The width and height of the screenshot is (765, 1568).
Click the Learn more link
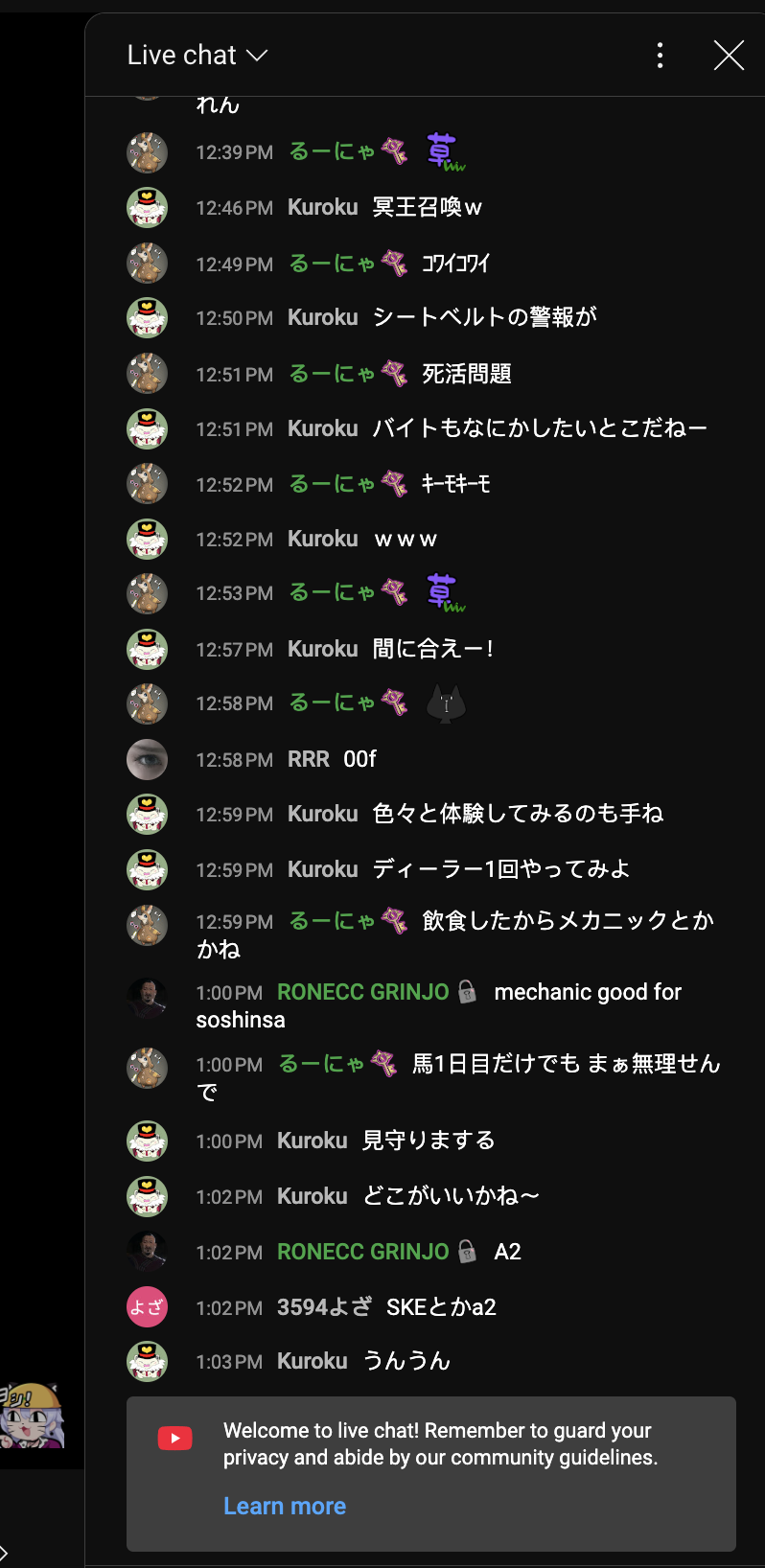(x=285, y=1506)
